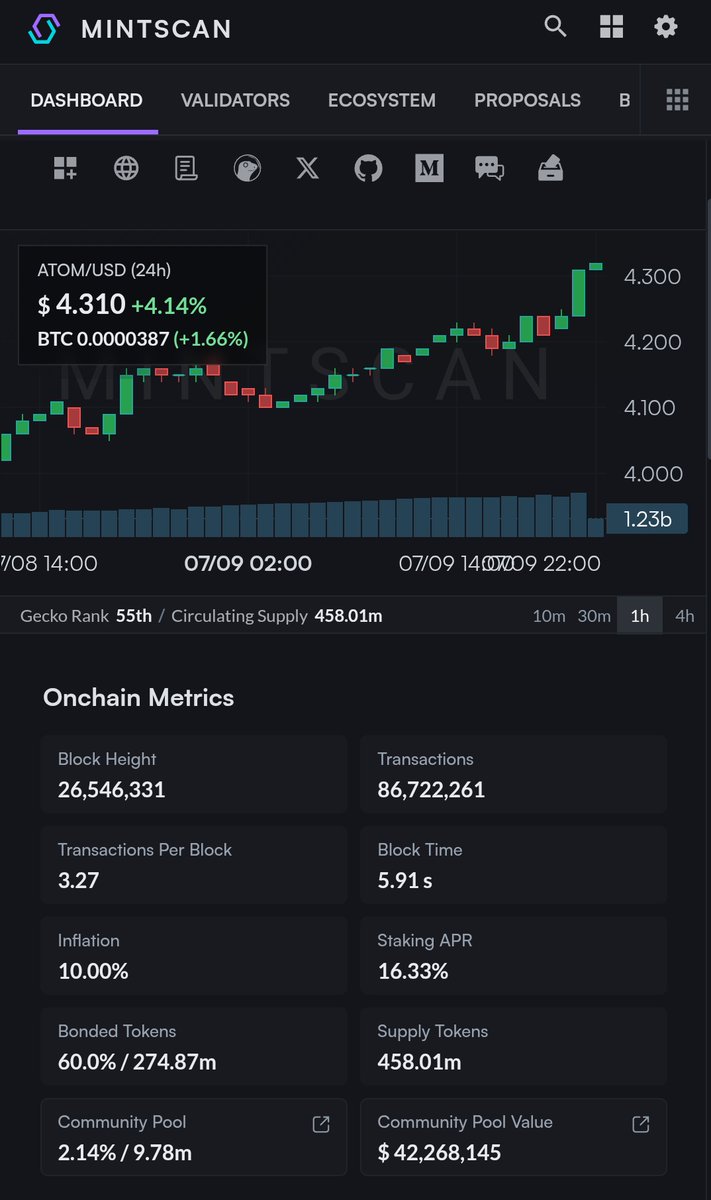
Task: Select the 4h chart interval
Action: 685,616
